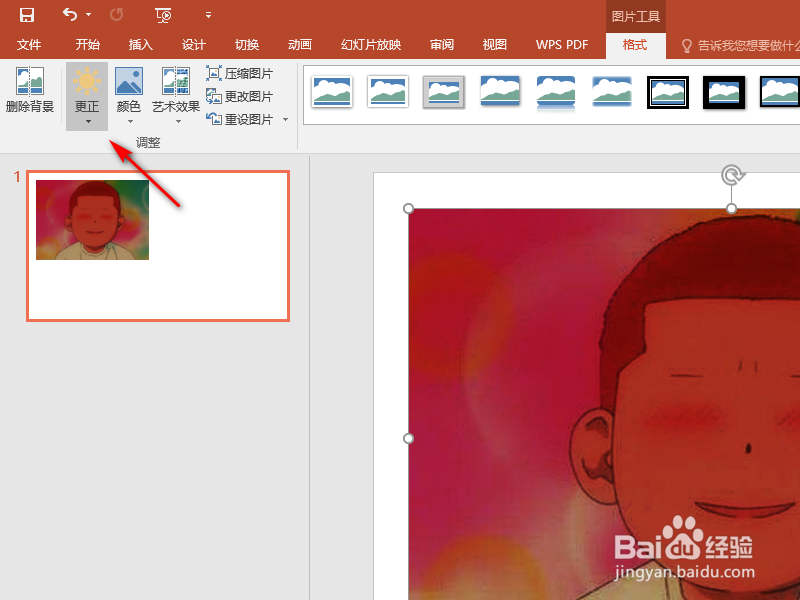Click the lightbulb Tell Me icon
The width and height of the screenshot is (800, 600).
[687, 46]
